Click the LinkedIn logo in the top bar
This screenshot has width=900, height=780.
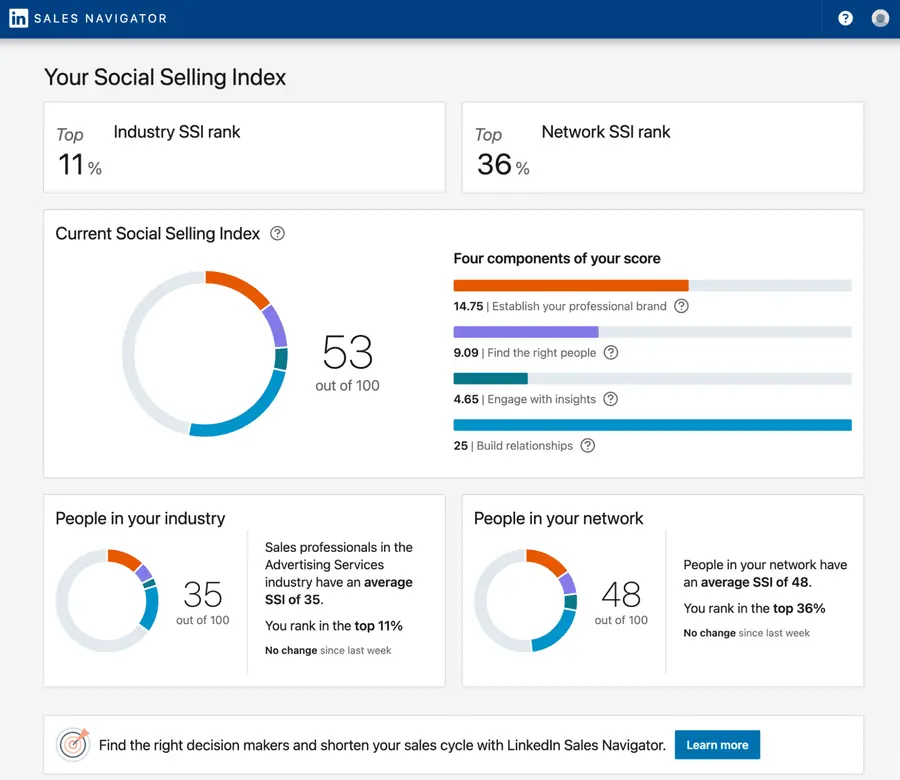coord(18,18)
